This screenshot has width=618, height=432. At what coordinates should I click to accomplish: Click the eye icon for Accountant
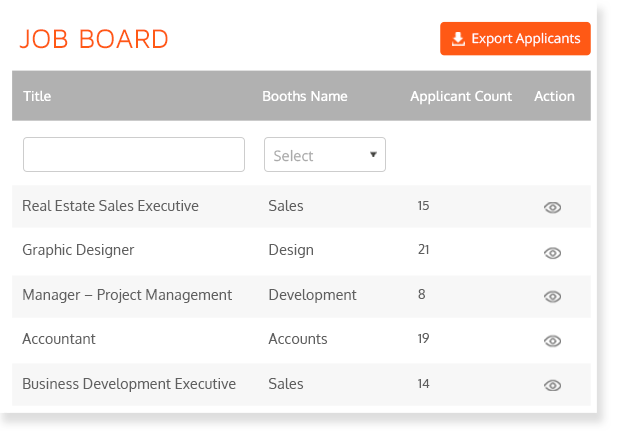[x=552, y=340]
